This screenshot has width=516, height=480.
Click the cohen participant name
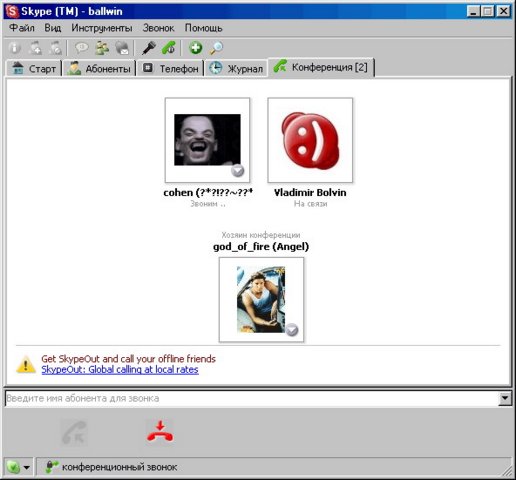(208, 192)
